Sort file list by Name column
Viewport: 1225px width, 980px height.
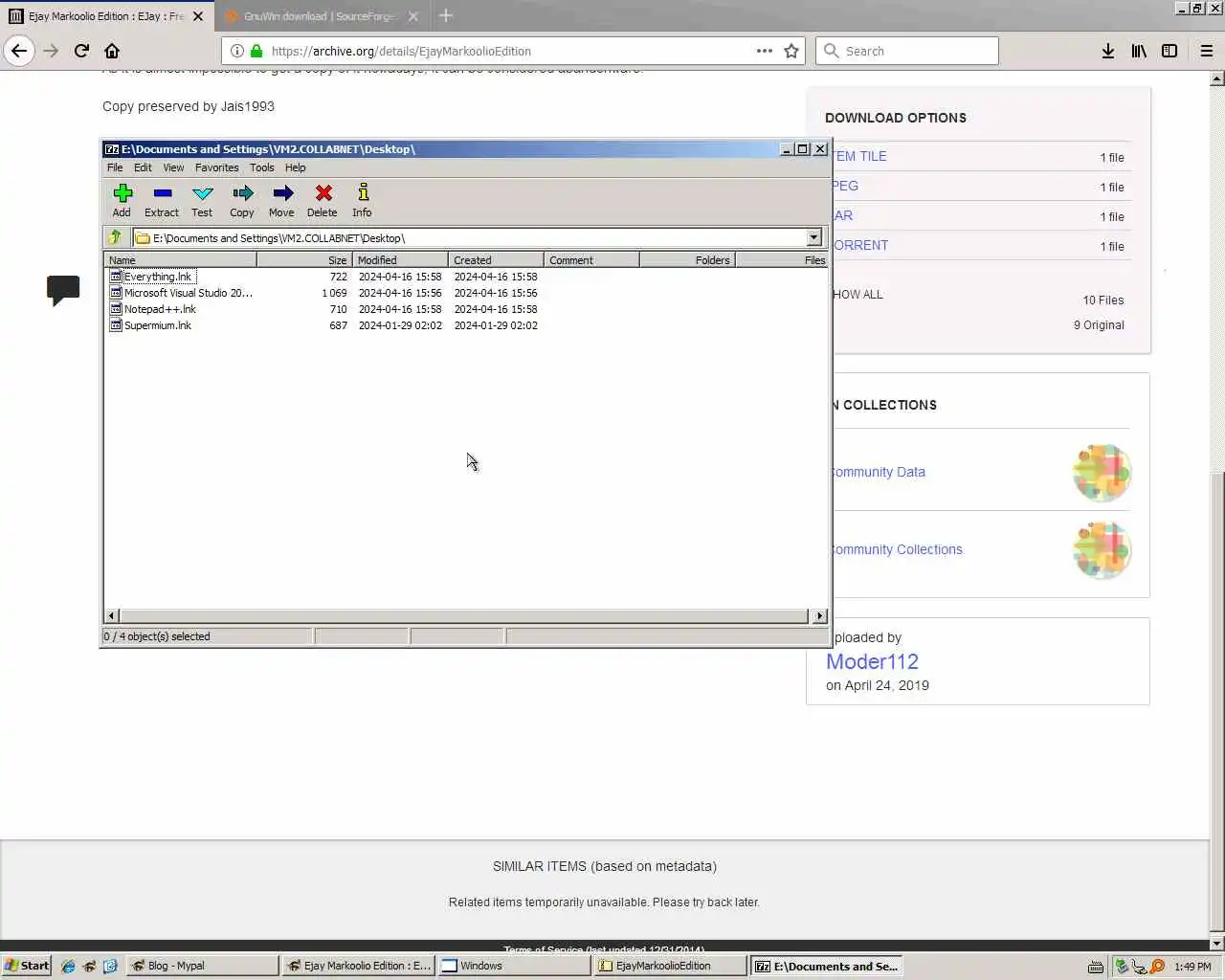[180, 260]
